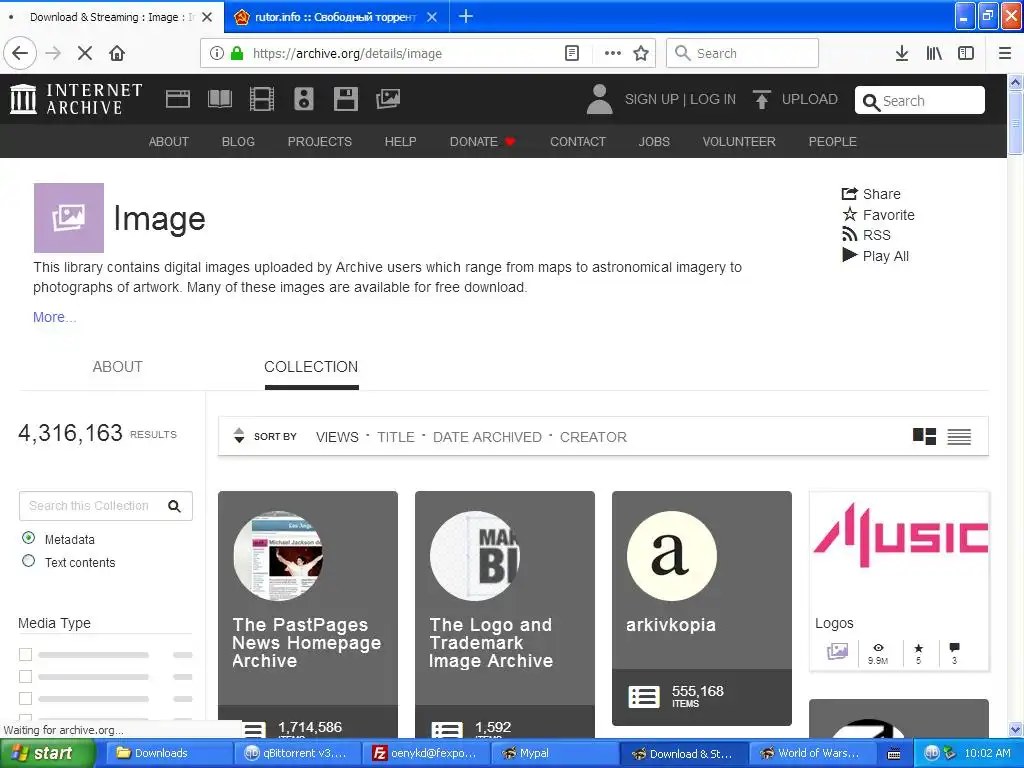Select the Text contents radio option
The width and height of the screenshot is (1024, 768).
(28, 560)
